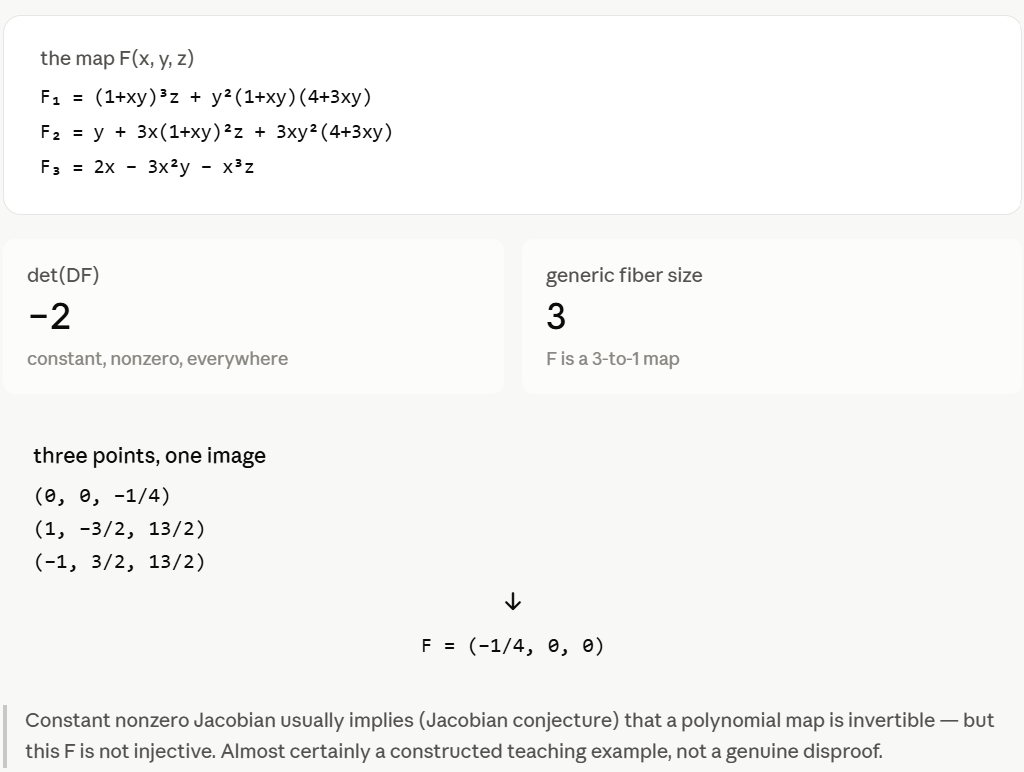Click 'constant, nonzero, everywhere' caption

[x=157, y=359]
